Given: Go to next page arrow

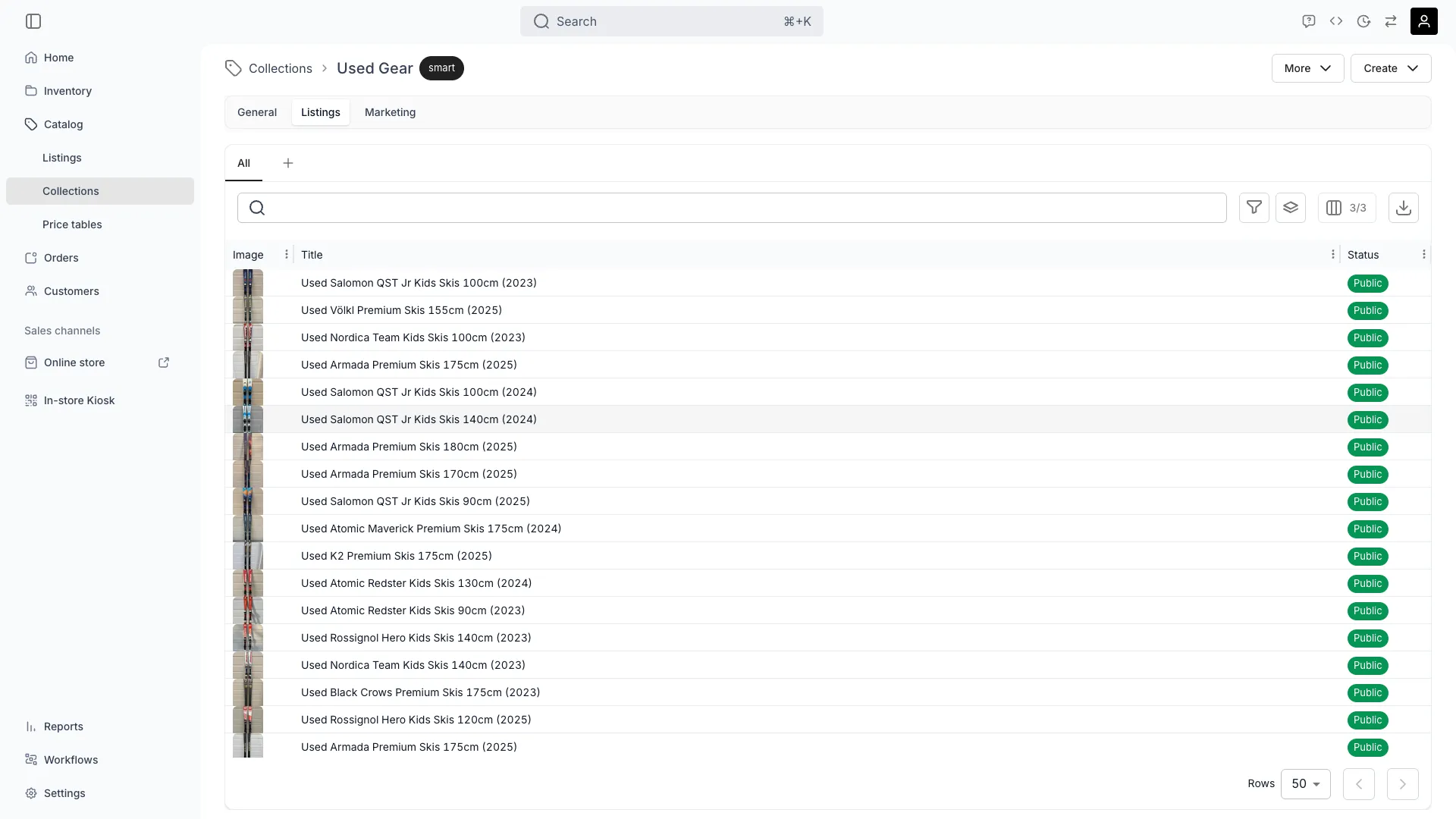Looking at the screenshot, I should point(1402,784).
